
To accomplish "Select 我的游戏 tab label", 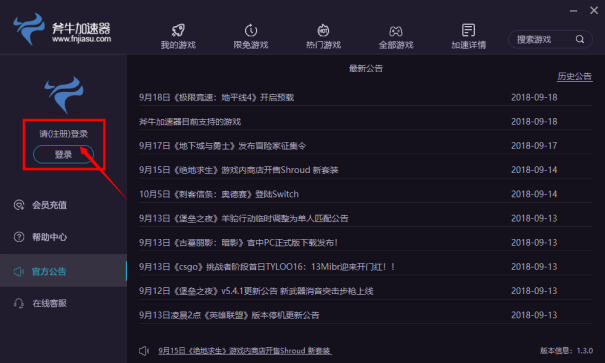I will point(178,45).
